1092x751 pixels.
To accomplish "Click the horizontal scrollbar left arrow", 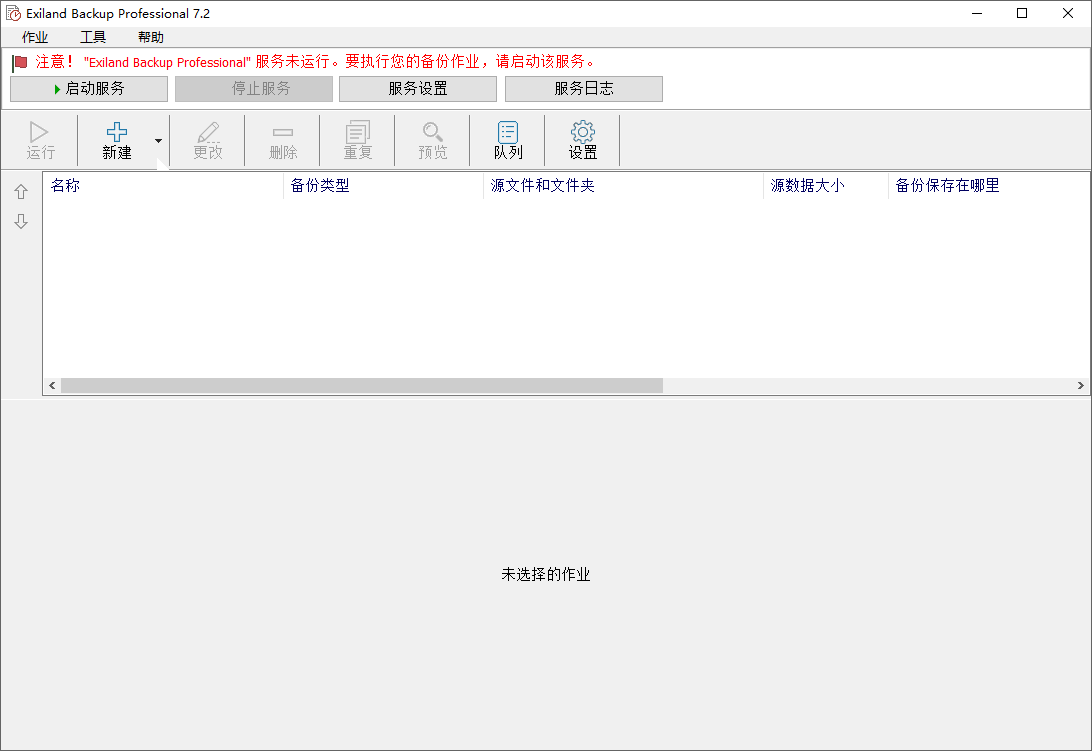I will pyautogui.click(x=52, y=385).
